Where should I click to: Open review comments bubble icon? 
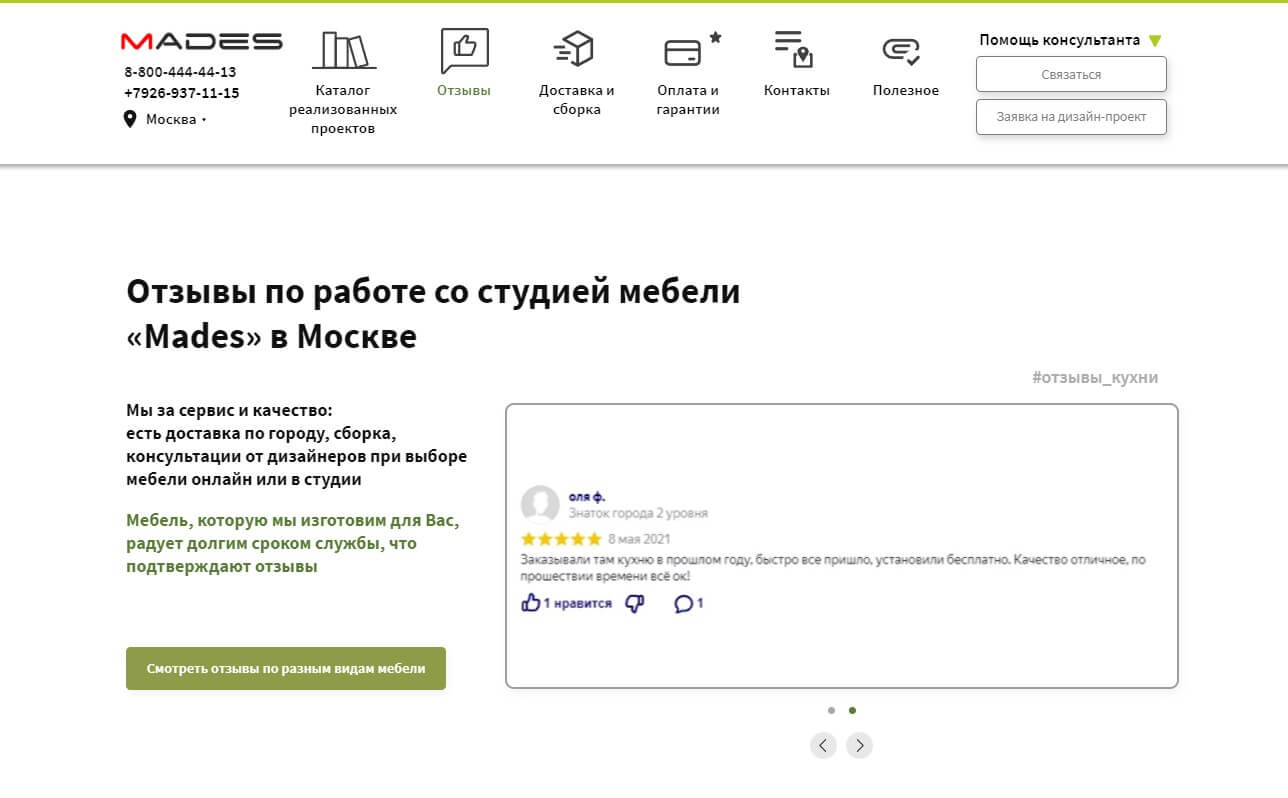tap(683, 604)
